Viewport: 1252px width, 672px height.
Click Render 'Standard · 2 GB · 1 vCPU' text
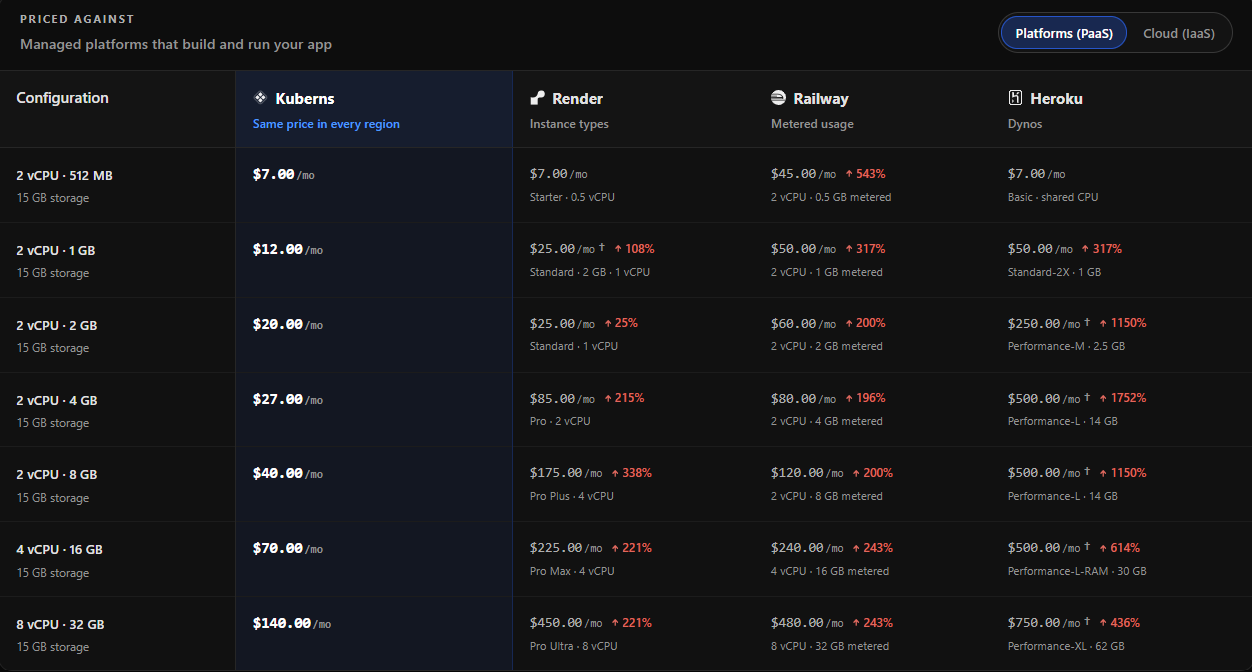tap(590, 272)
